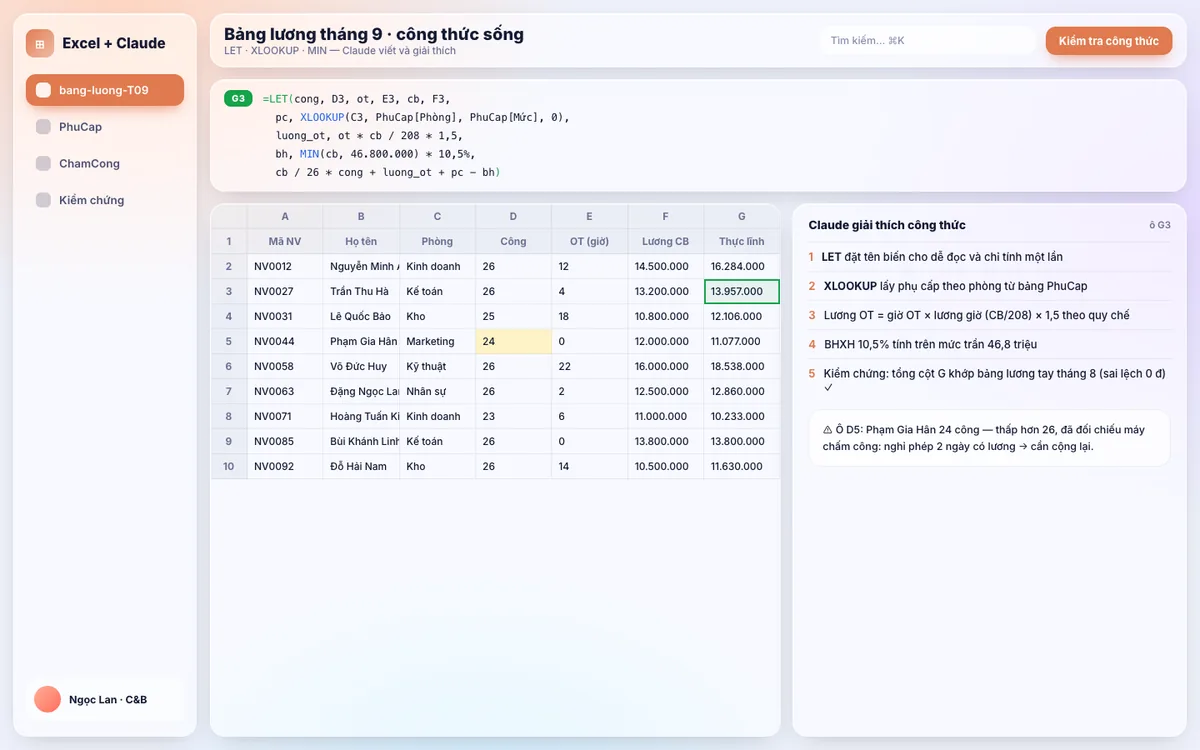Select column D header
Viewport: 1200px width, 750px height.
point(513,216)
